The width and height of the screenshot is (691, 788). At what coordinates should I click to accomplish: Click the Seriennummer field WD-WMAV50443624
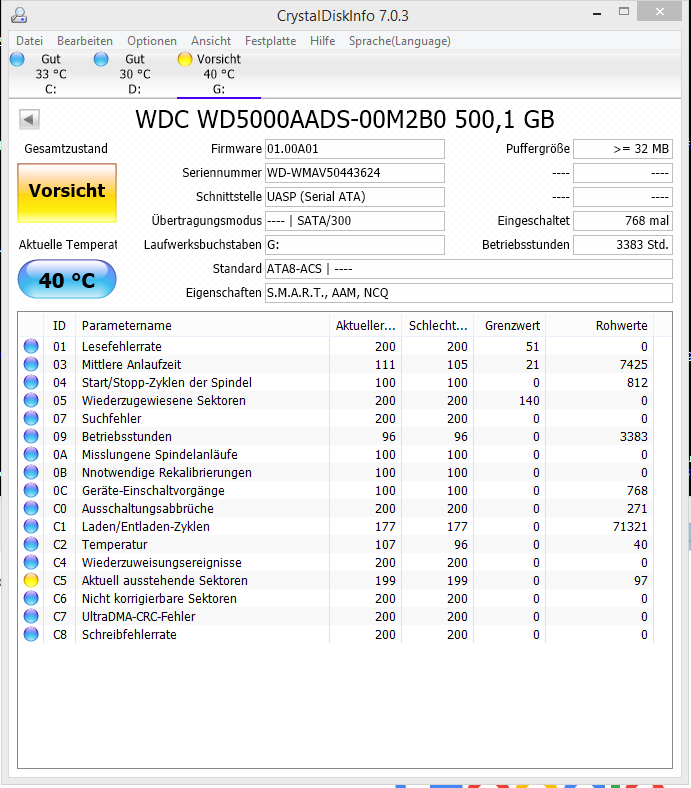[355, 173]
